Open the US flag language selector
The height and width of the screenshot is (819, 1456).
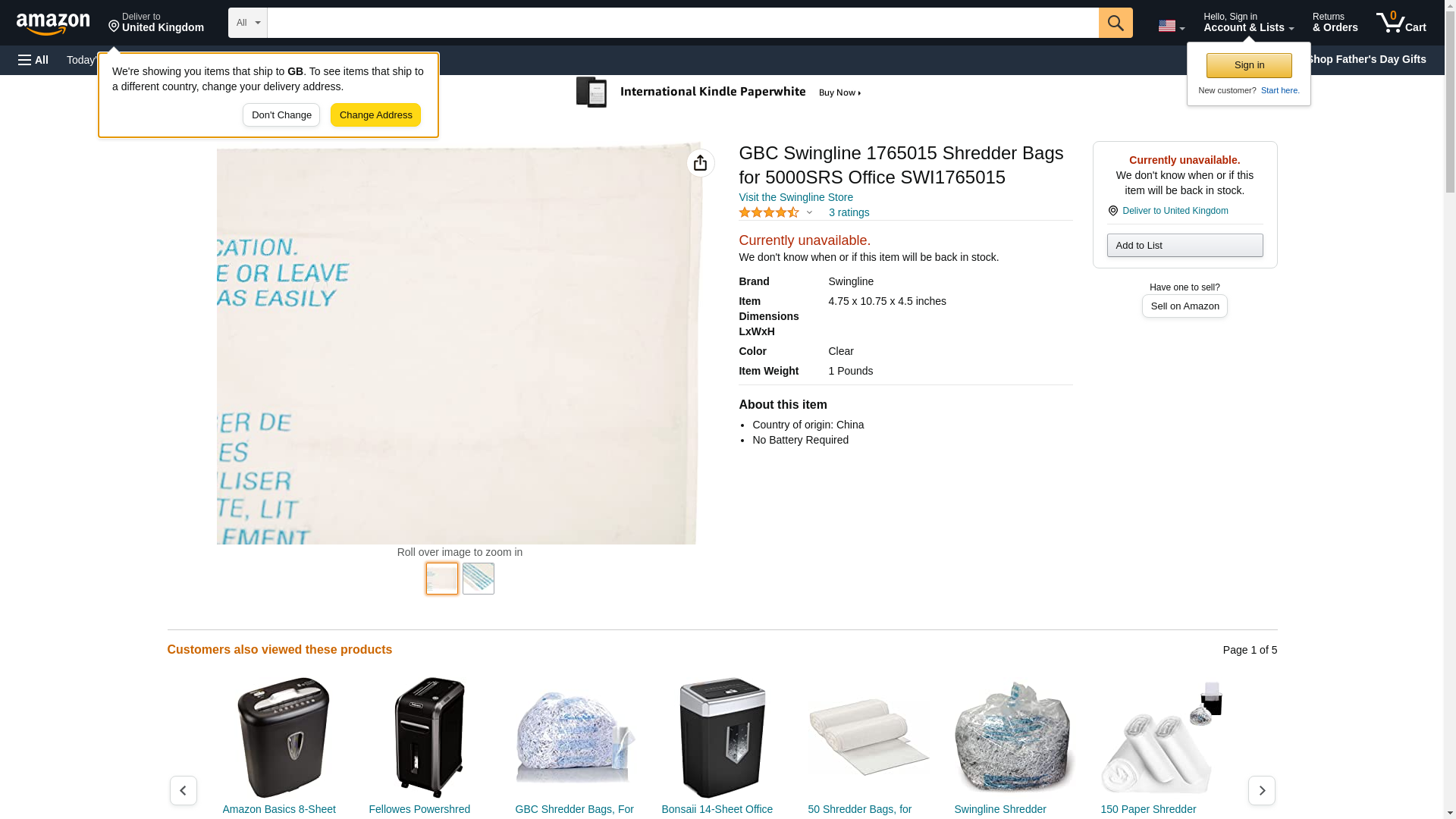tap(1171, 26)
